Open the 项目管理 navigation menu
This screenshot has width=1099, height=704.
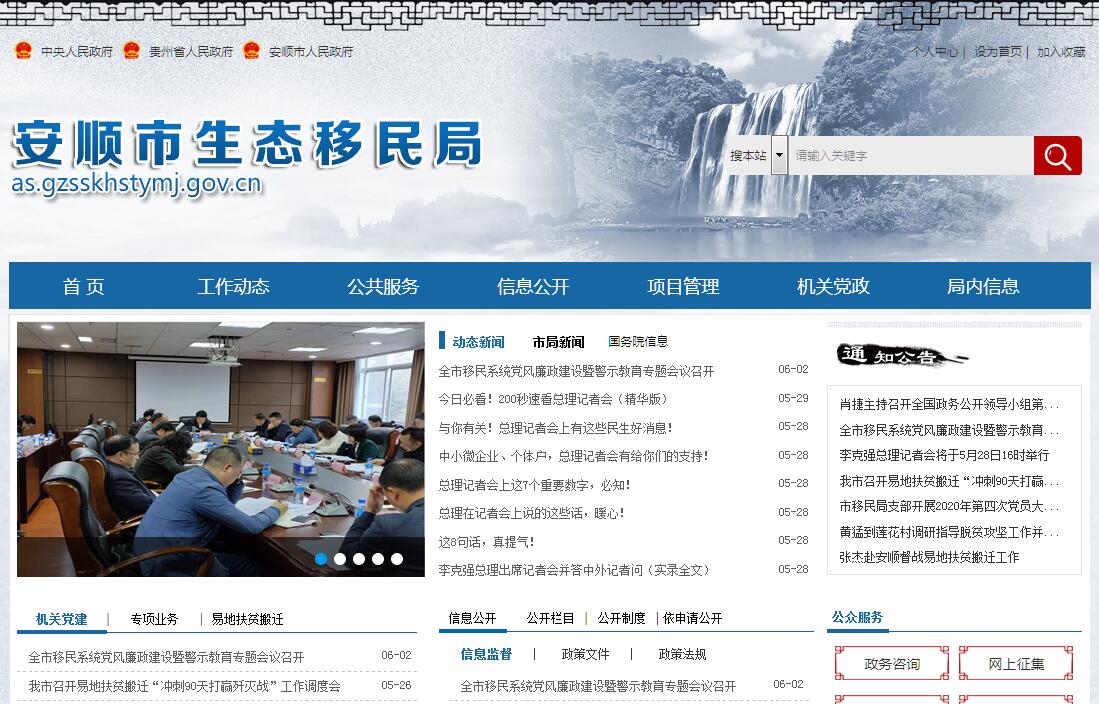683,287
